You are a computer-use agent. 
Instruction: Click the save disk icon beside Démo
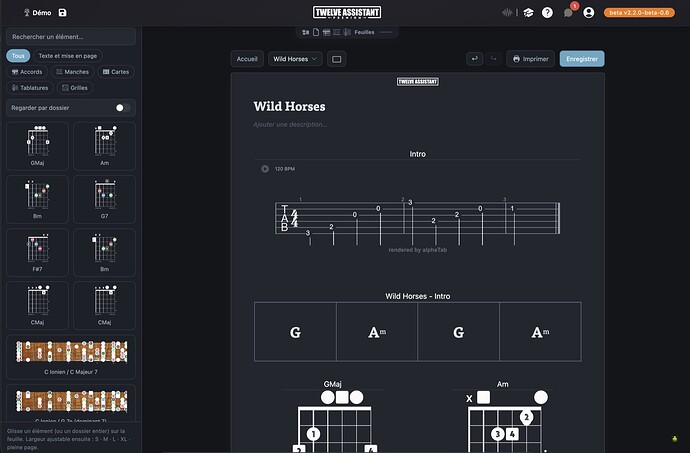click(x=62, y=13)
